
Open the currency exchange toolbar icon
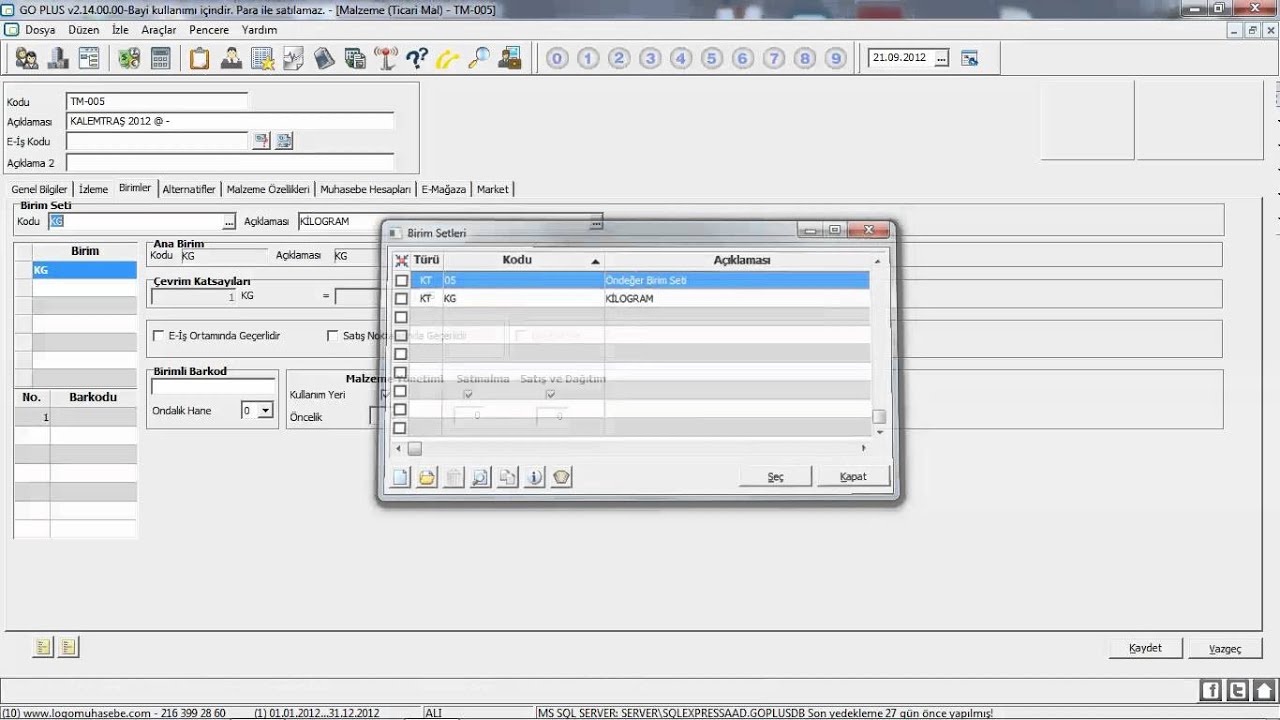click(x=129, y=58)
